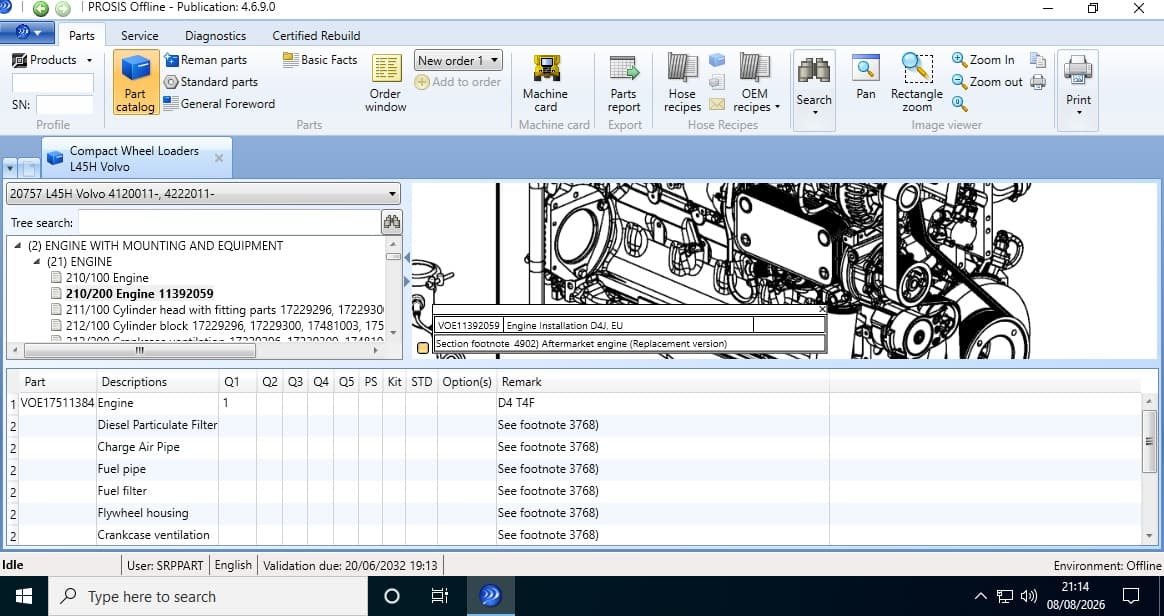Click the blue cube icon beside Hose recipes
The image size is (1164, 616).
tap(716, 60)
